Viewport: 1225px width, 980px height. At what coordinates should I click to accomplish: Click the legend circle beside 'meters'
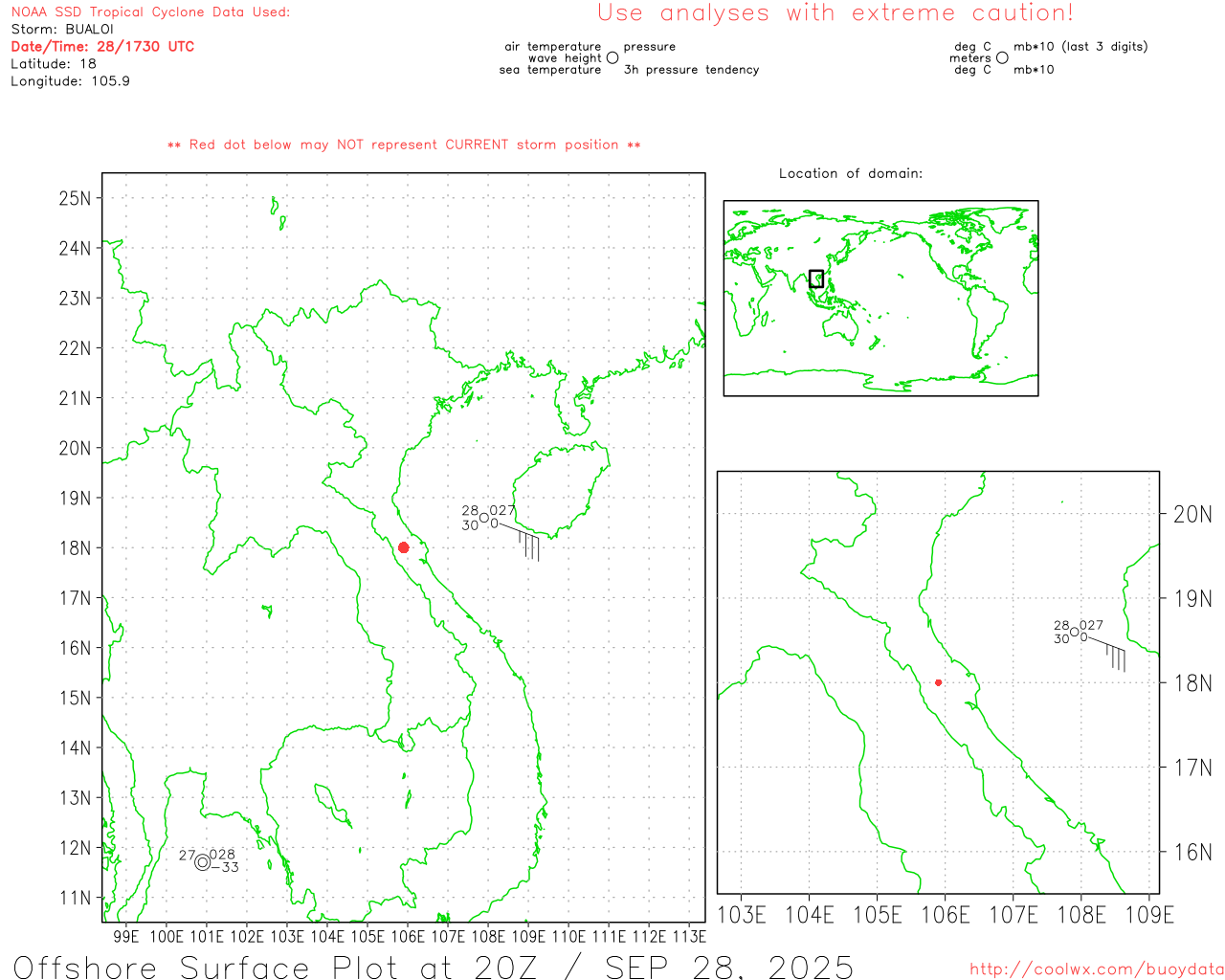click(x=1002, y=58)
